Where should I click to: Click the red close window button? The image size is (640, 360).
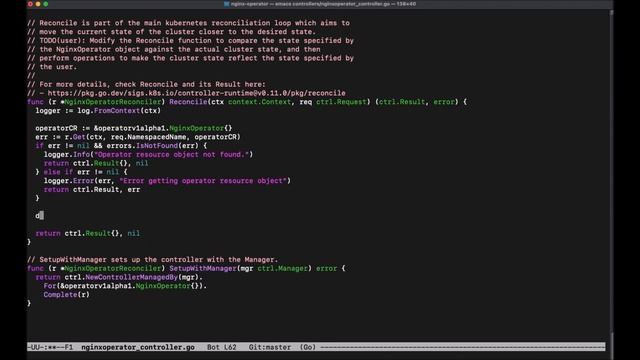point(30,4)
